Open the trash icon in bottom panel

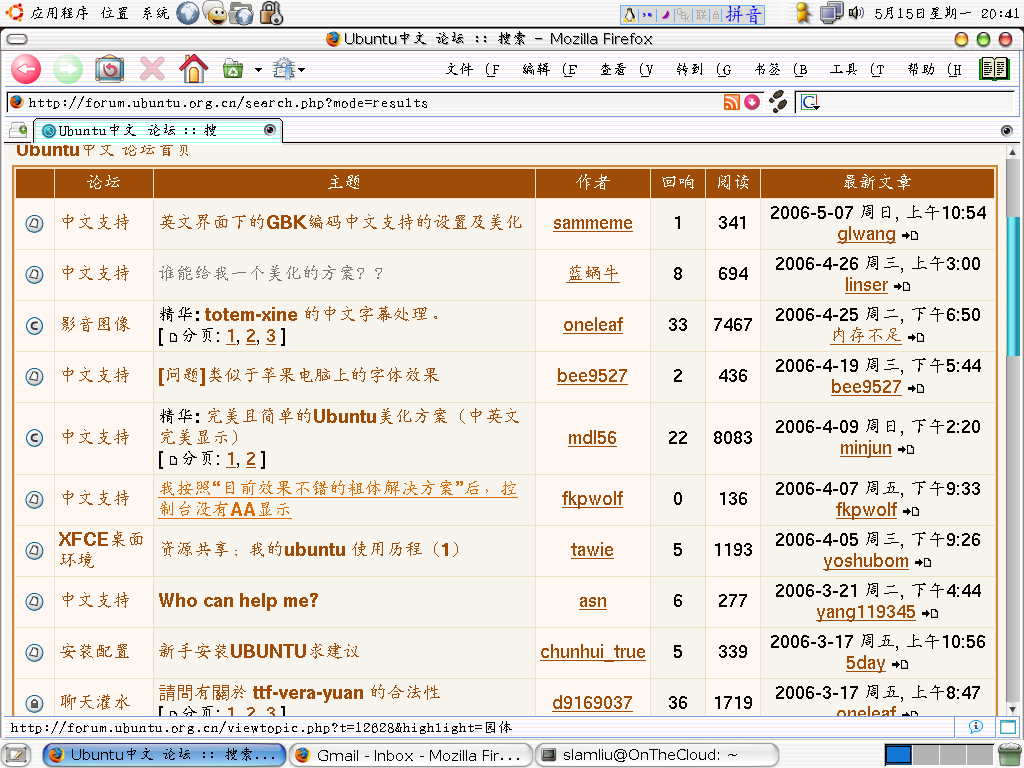click(1010, 756)
